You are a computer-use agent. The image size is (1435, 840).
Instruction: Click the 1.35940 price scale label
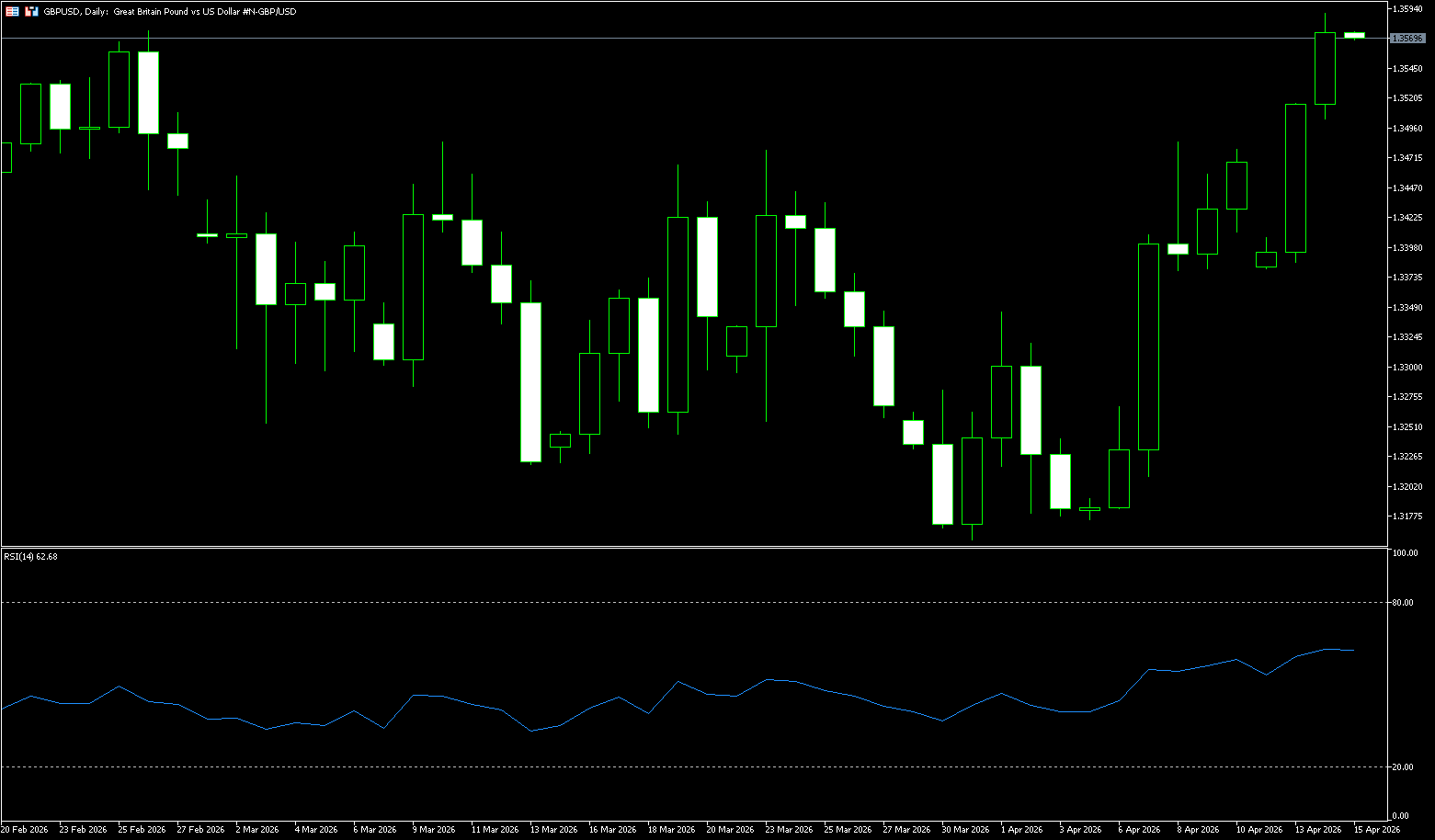pyautogui.click(x=1407, y=8)
